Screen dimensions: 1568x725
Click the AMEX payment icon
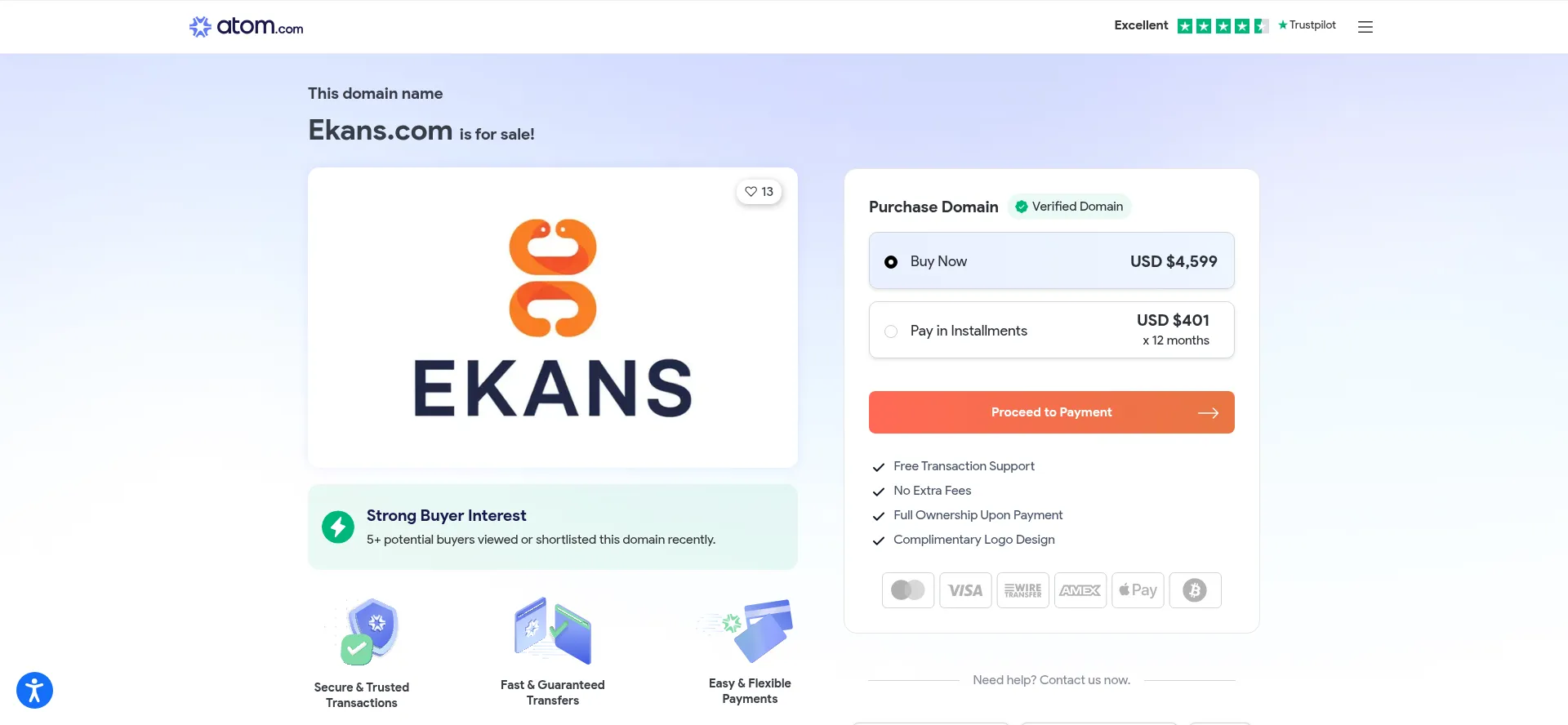(1080, 590)
